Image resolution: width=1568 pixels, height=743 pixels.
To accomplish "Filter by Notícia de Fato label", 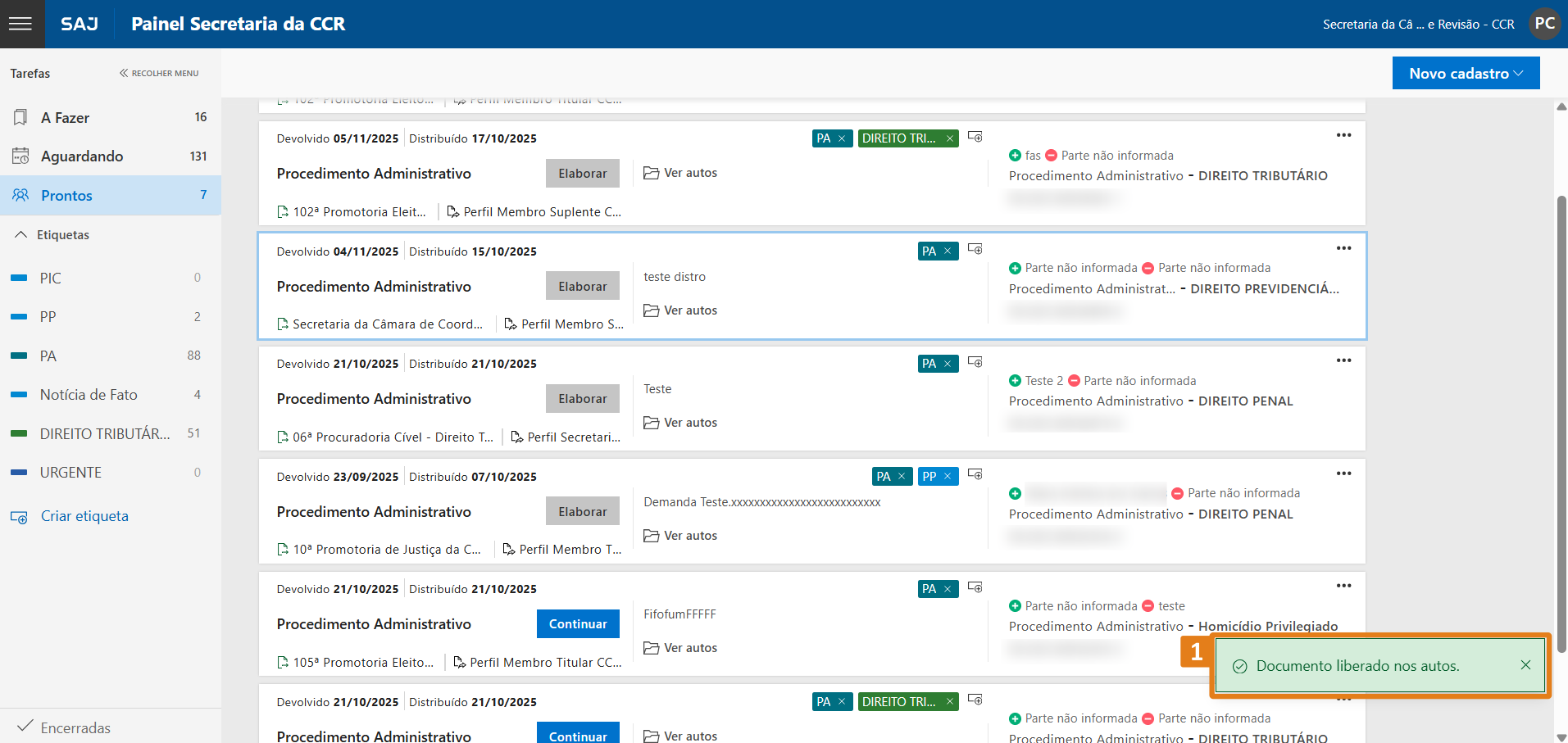I will point(89,395).
